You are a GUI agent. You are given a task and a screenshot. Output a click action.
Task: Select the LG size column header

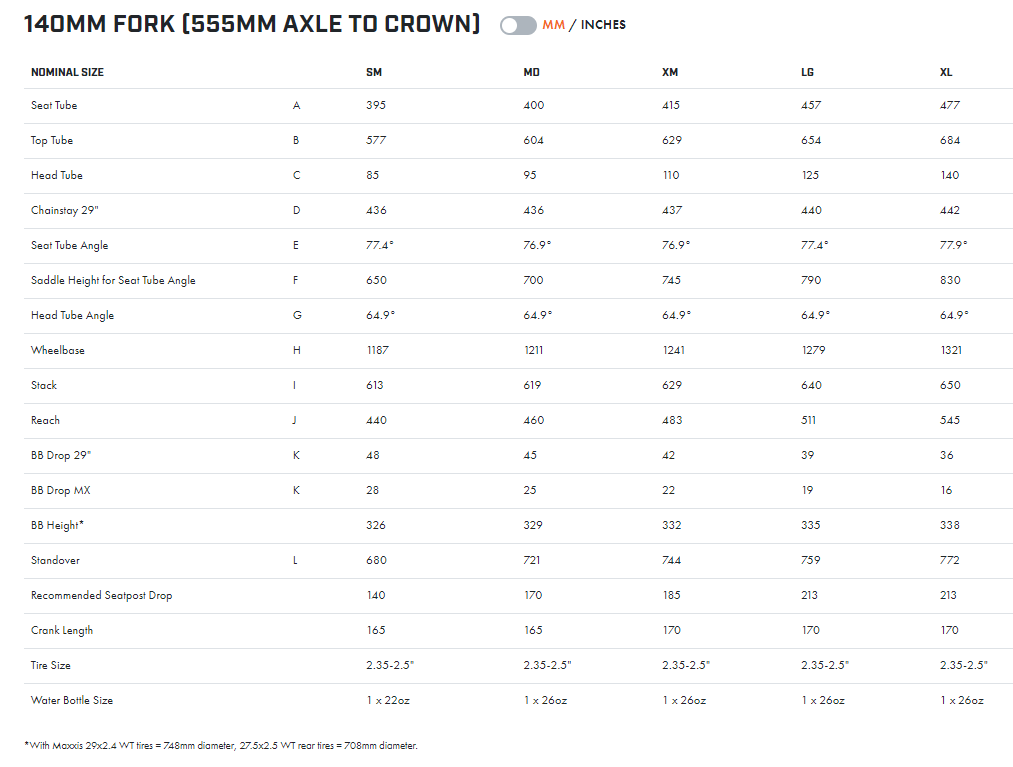coord(808,72)
